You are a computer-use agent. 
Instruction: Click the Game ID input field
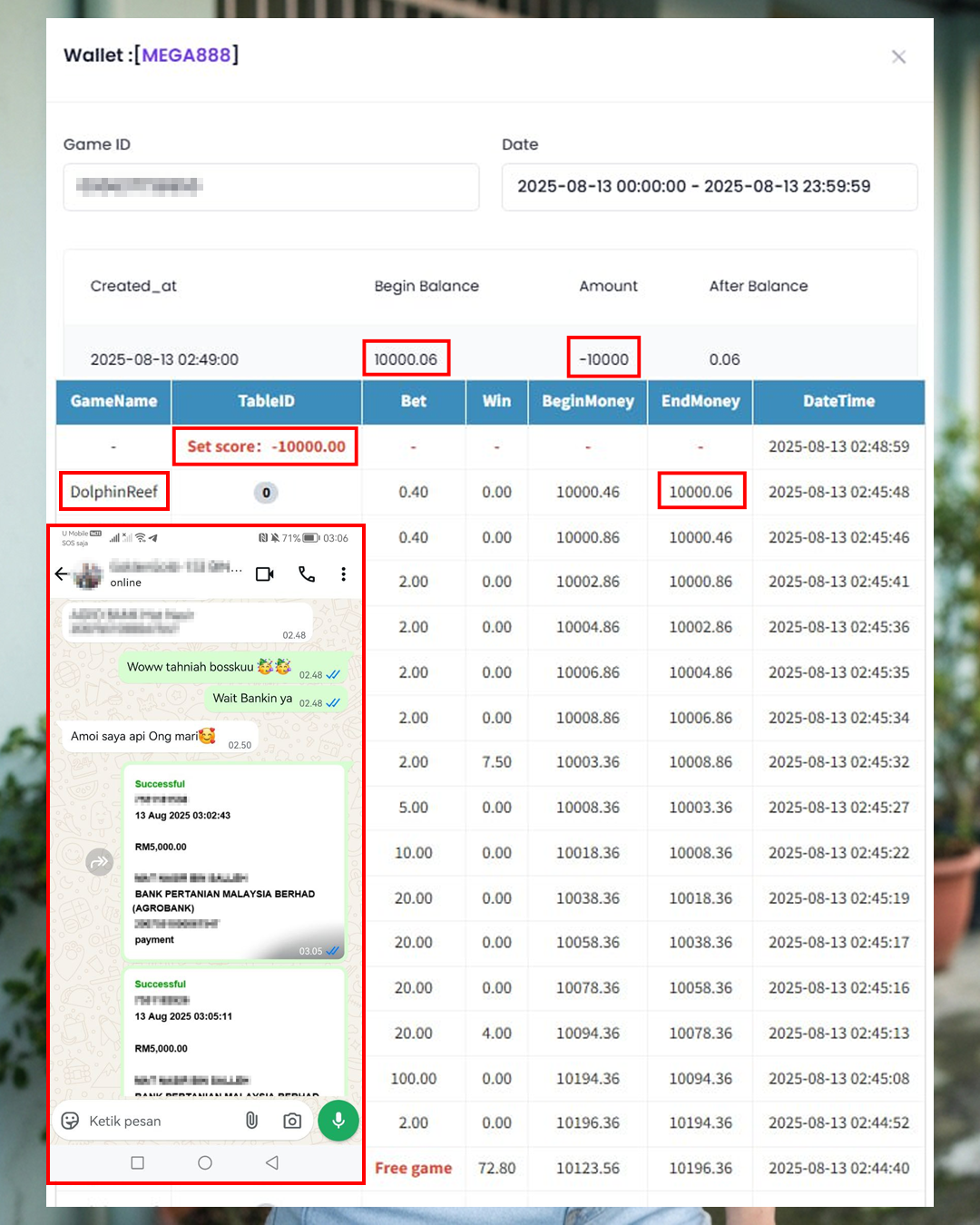point(271,187)
